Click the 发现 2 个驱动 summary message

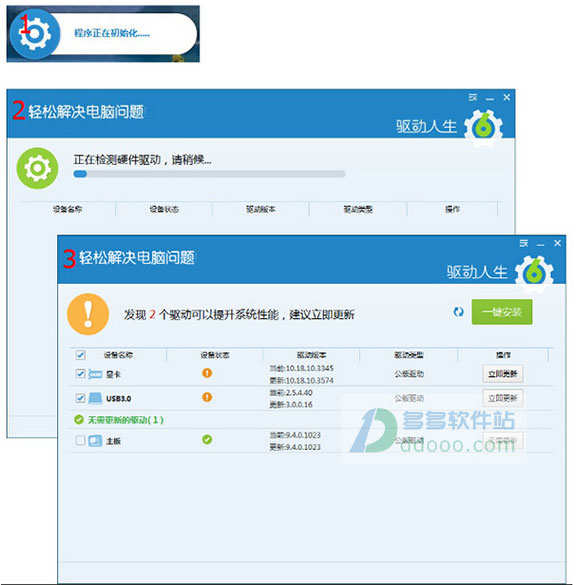point(239,315)
